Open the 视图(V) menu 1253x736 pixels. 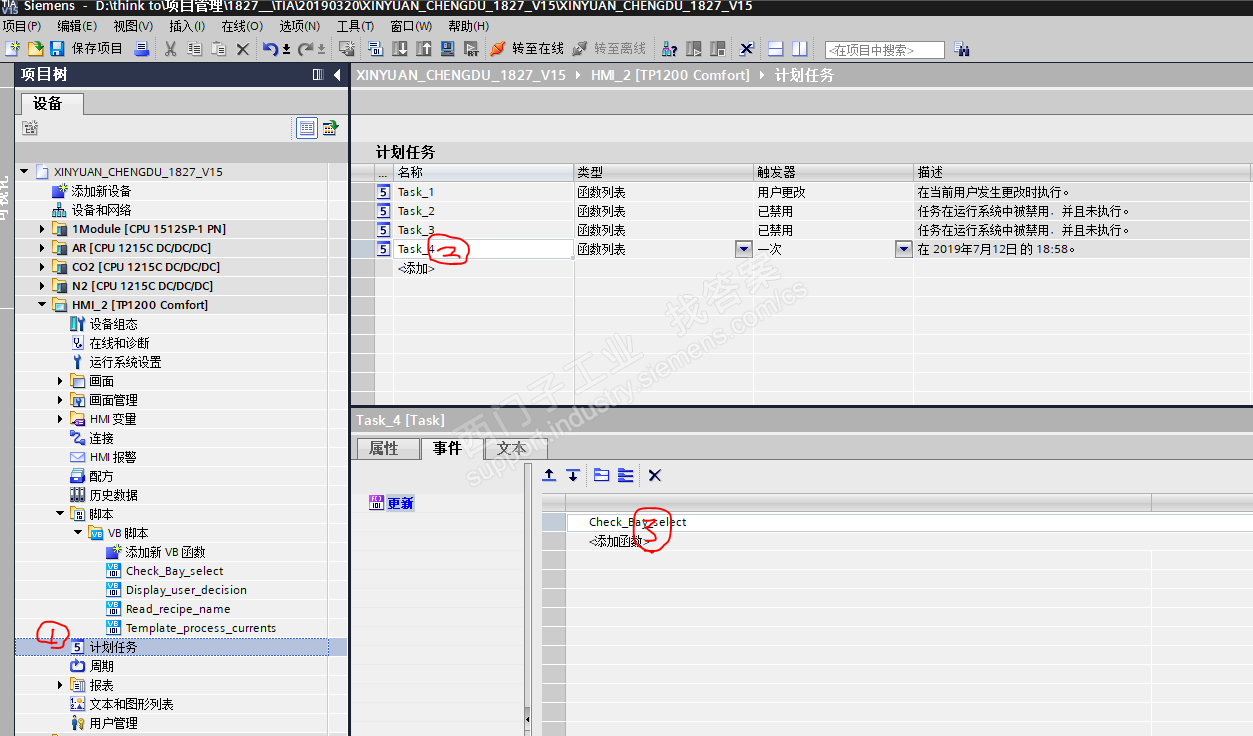pyautogui.click(x=133, y=26)
